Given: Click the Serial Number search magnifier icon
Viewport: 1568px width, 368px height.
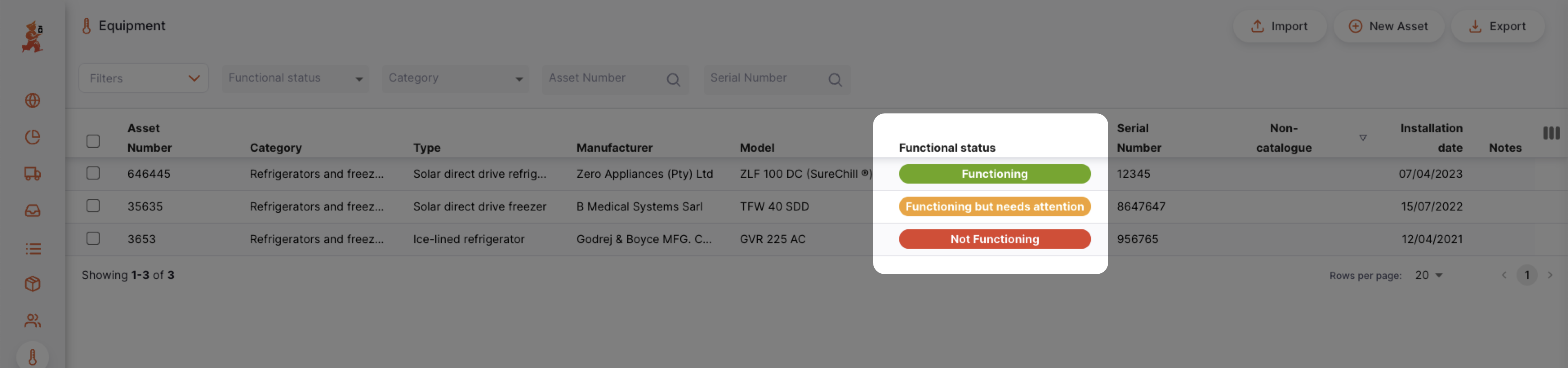Looking at the screenshot, I should point(835,80).
